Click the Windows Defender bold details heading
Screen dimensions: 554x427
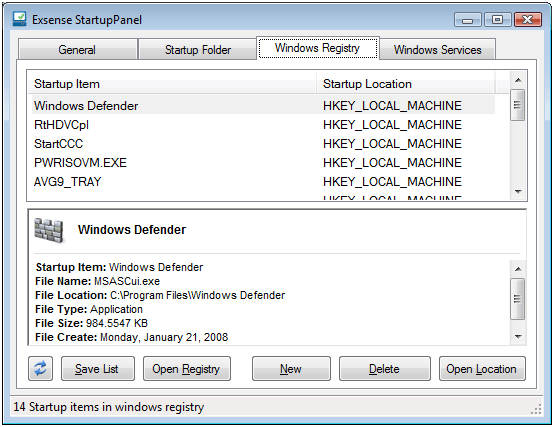132,230
